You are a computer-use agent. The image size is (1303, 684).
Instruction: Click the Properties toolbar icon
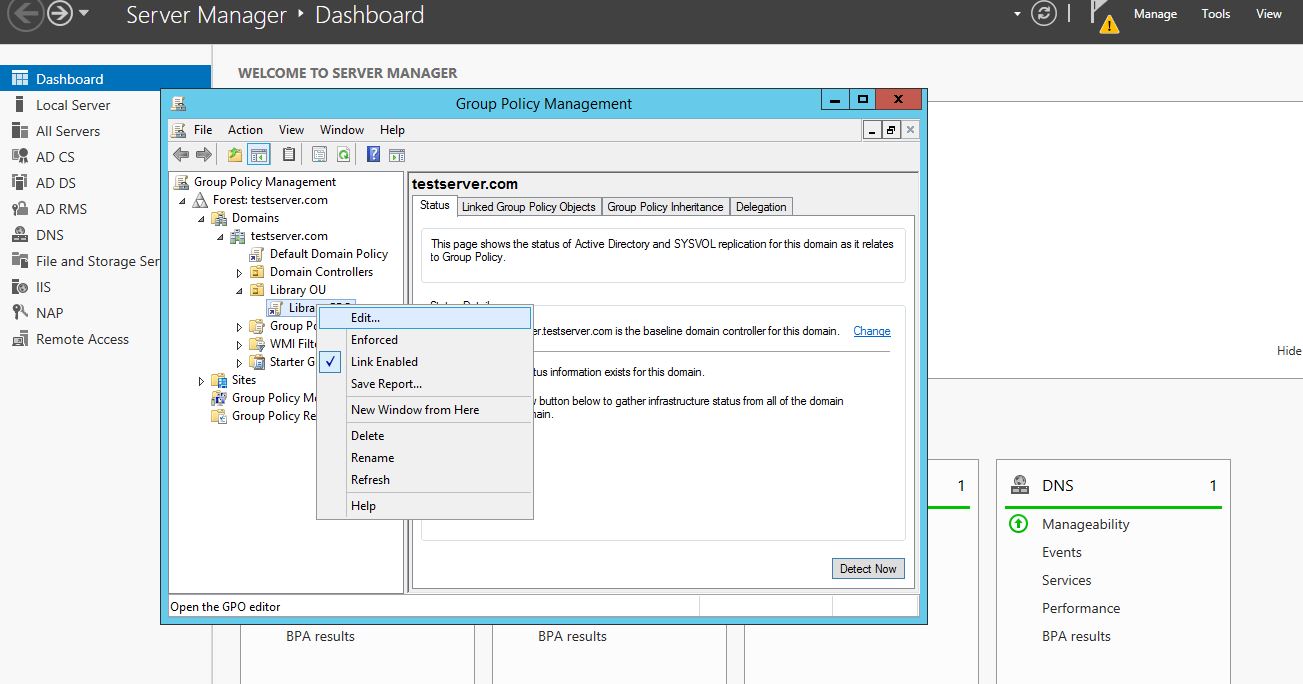(x=319, y=154)
